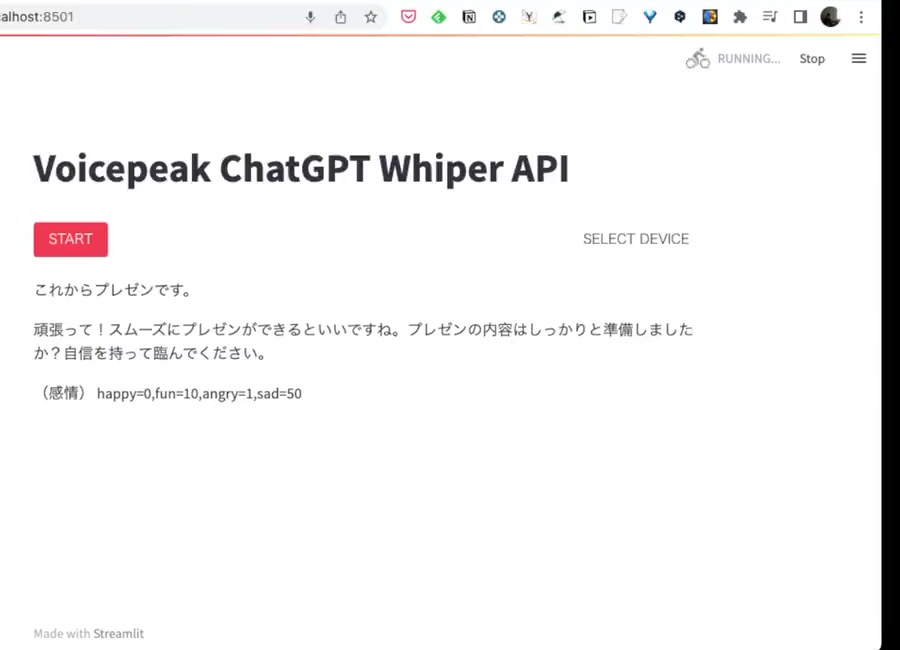Click the microphone icon in address bar
The width and height of the screenshot is (900, 650).
311,17
